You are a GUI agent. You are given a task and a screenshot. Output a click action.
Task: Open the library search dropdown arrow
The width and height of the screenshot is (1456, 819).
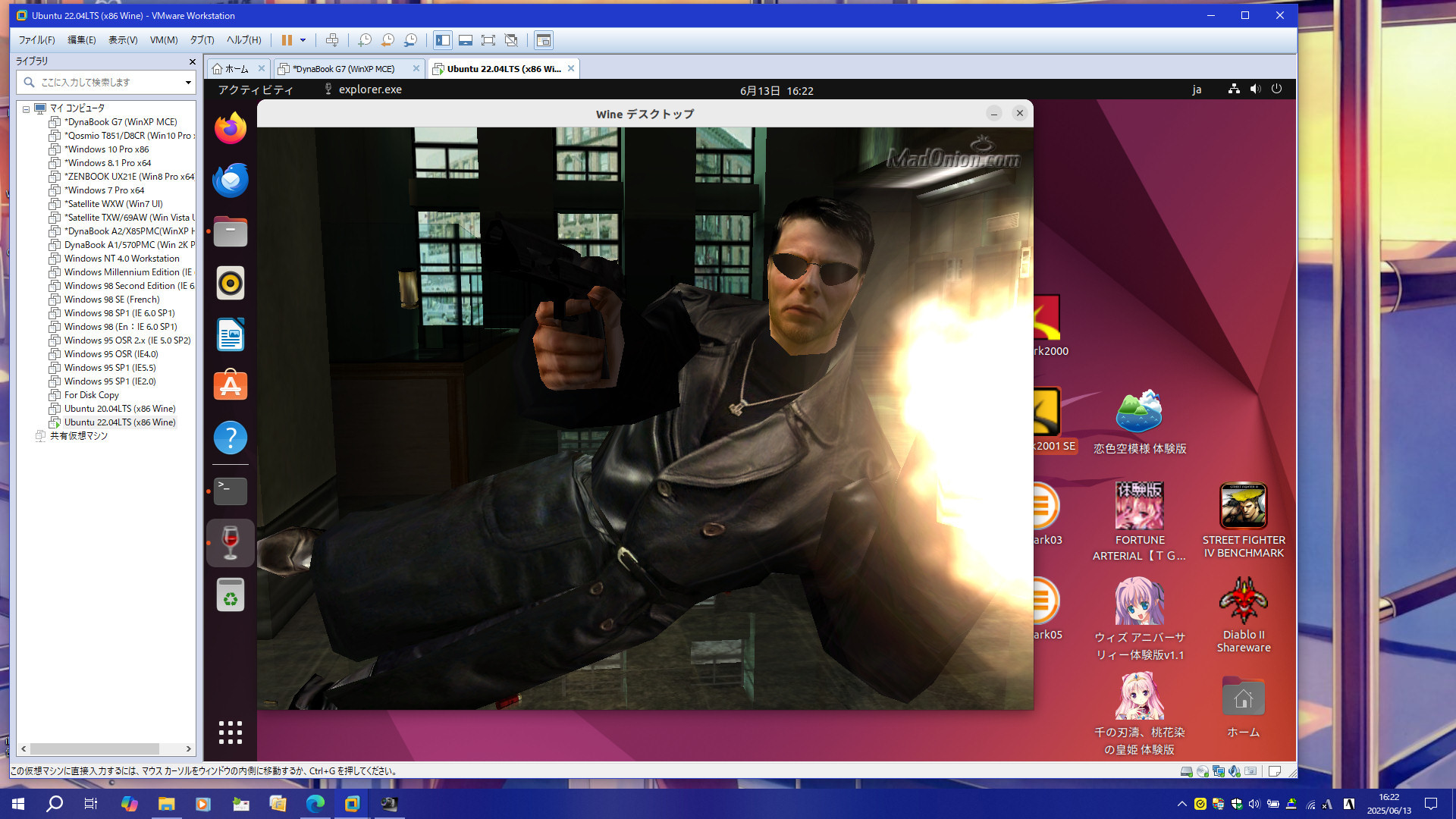188,82
